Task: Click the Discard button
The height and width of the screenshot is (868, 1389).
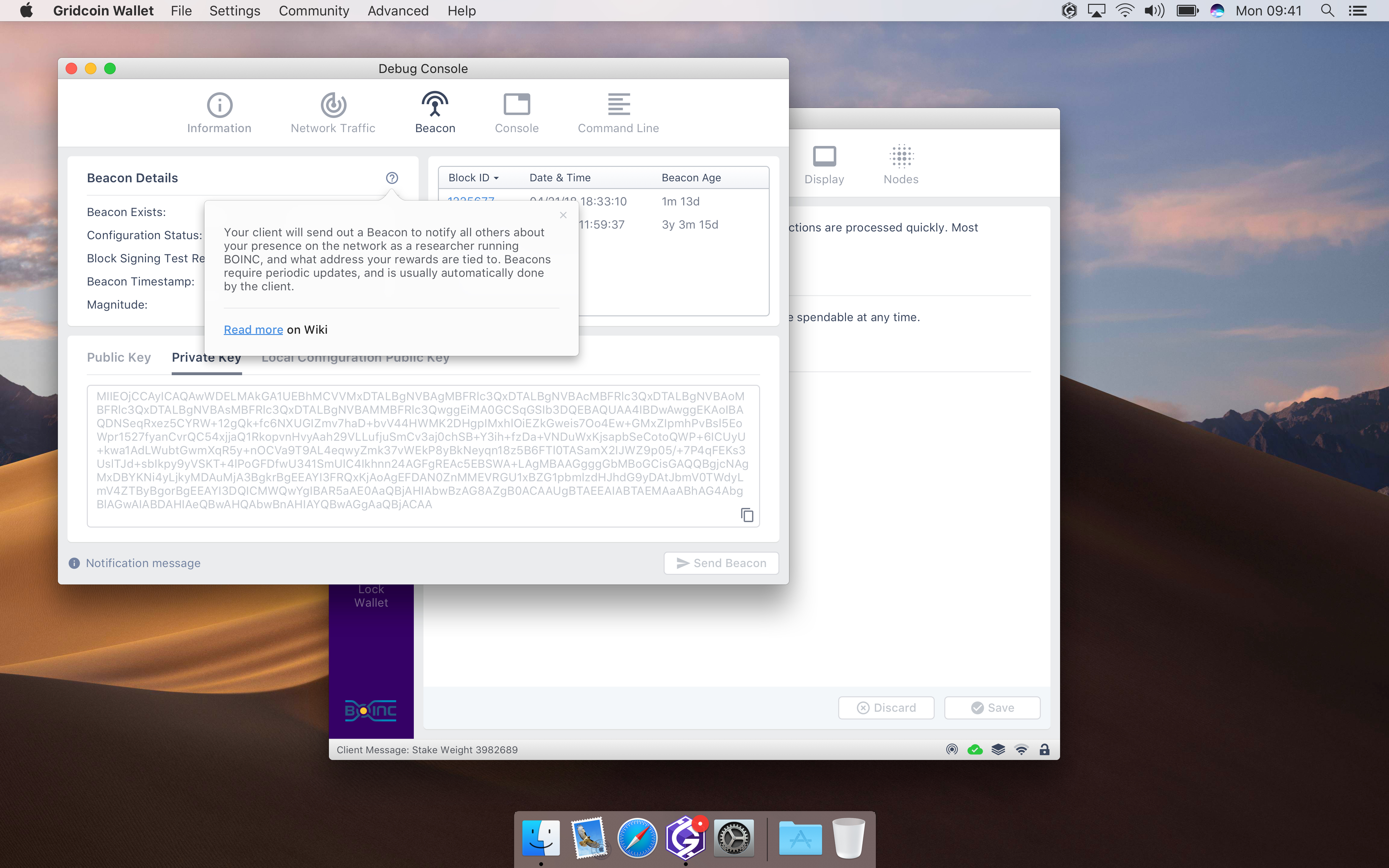Action: (885, 708)
